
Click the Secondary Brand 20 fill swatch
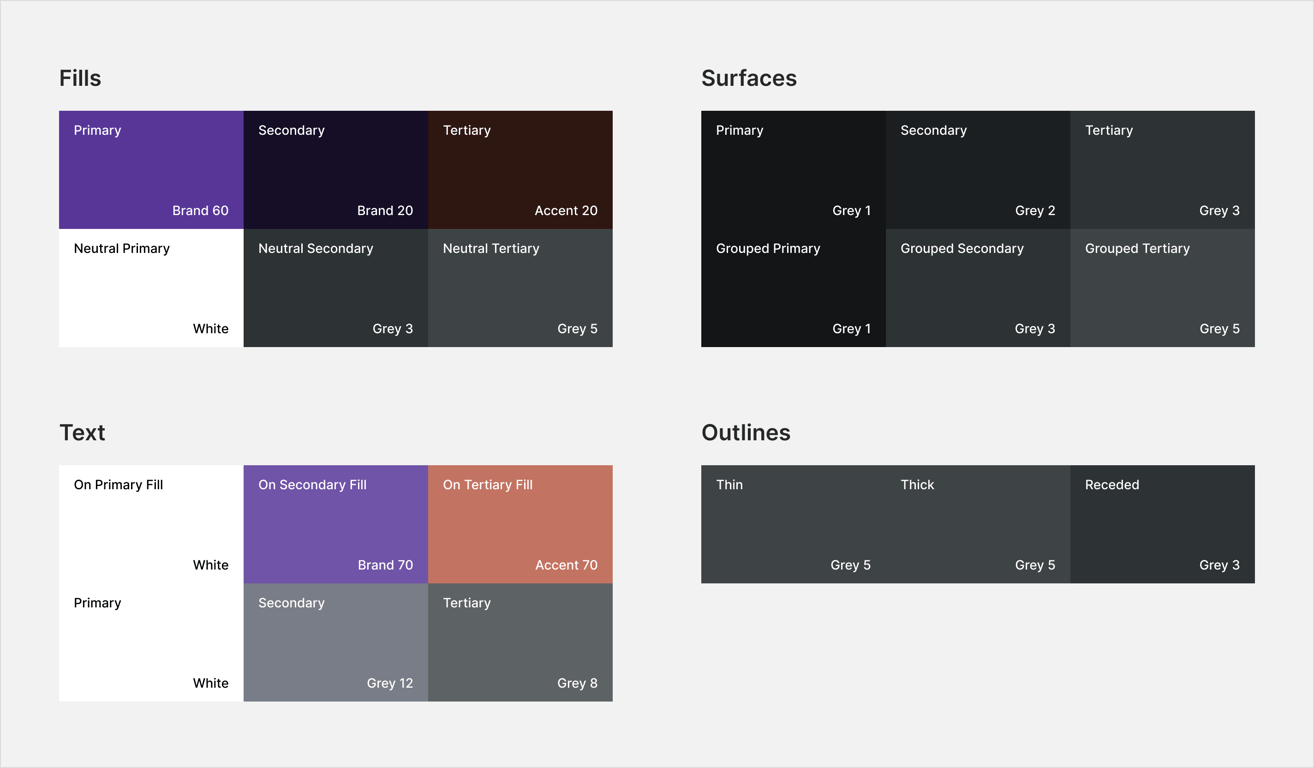pos(335,169)
